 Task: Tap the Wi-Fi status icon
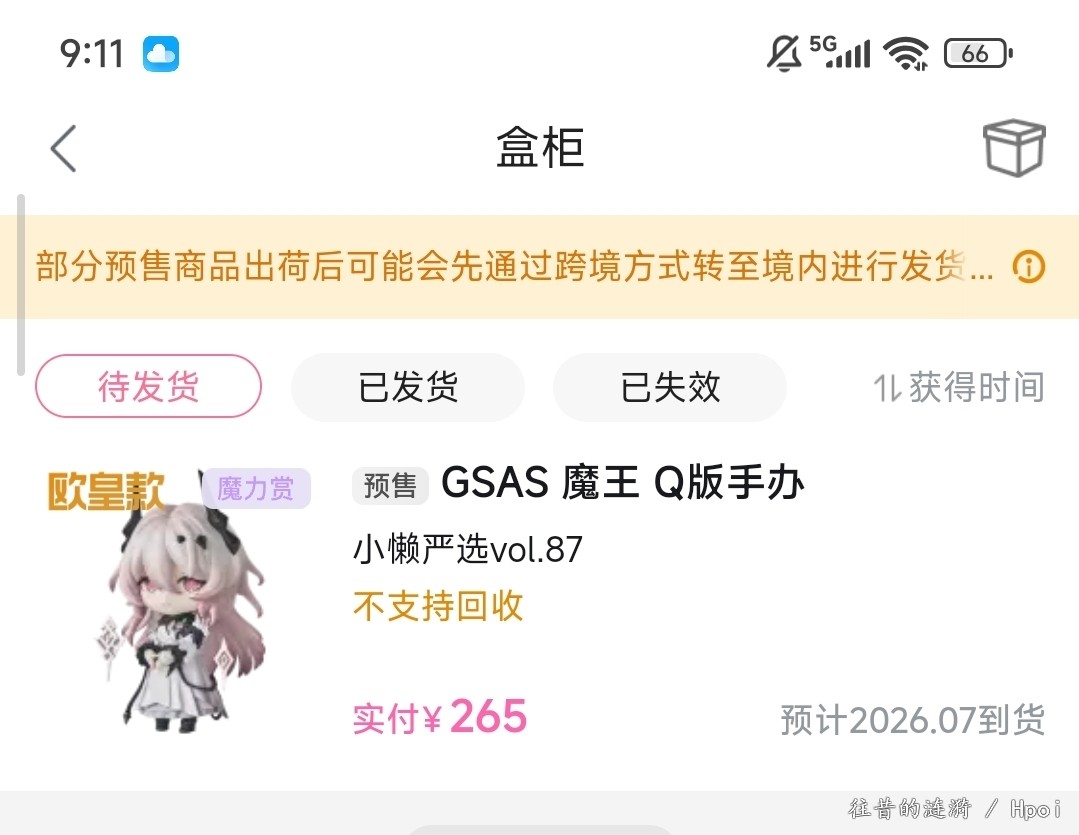(x=906, y=53)
